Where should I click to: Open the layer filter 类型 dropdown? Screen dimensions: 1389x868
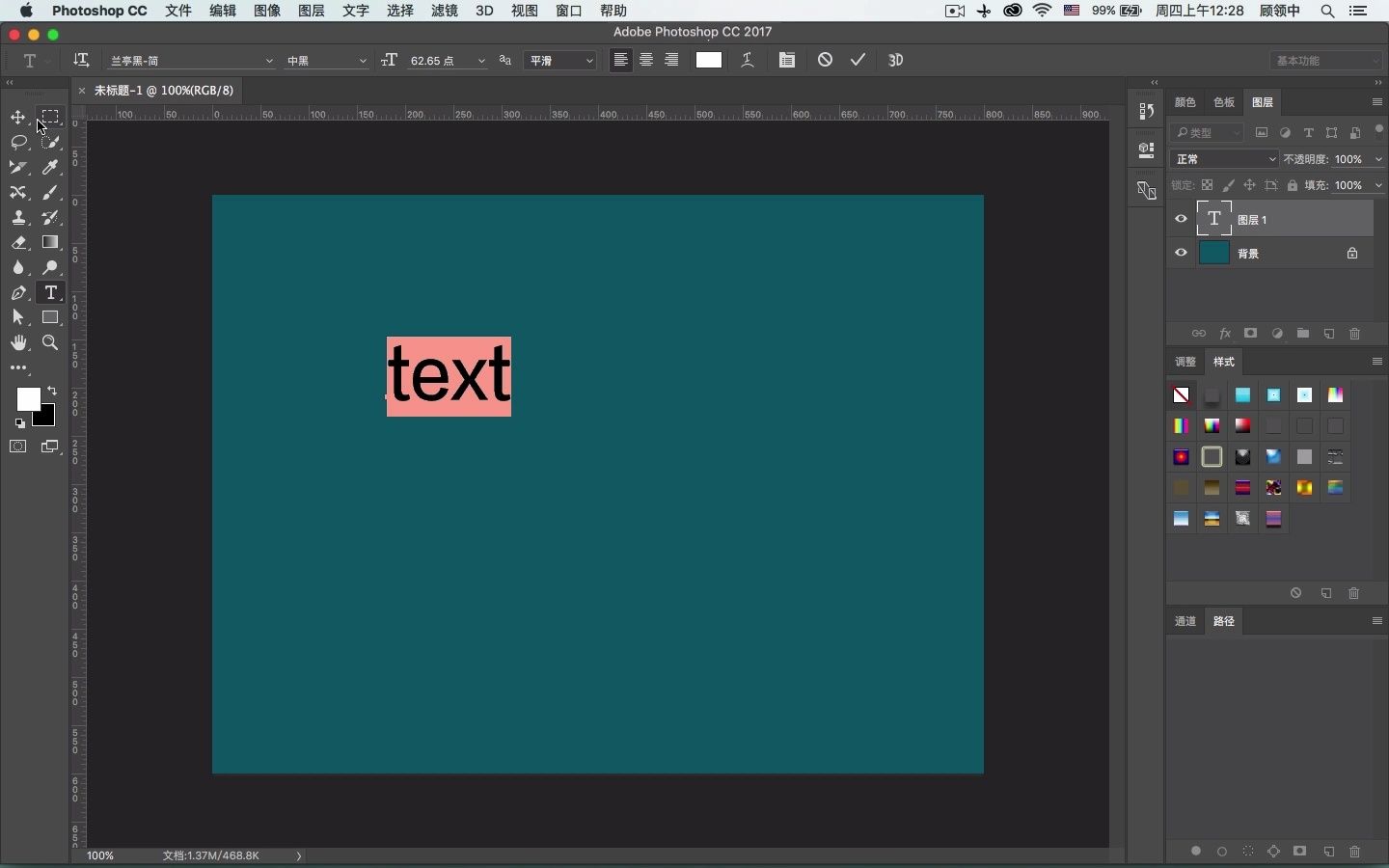coord(1208,132)
